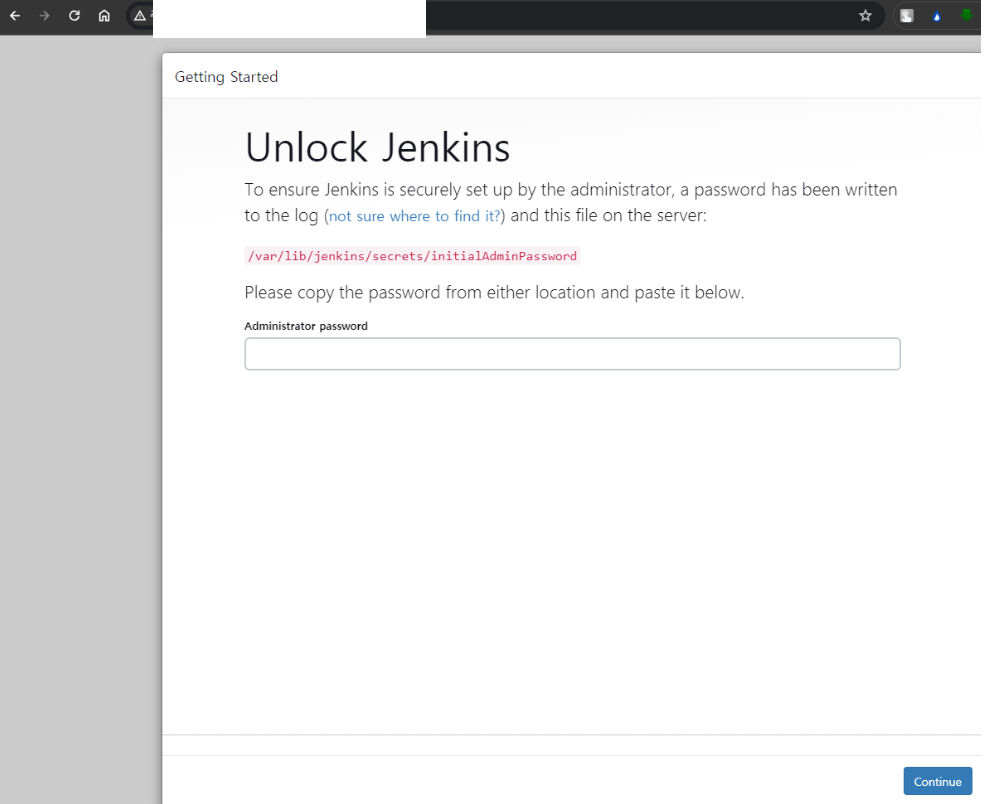Open the blue droplet extension icon
Viewport: 989px width, 804px height.
point(937,17)
